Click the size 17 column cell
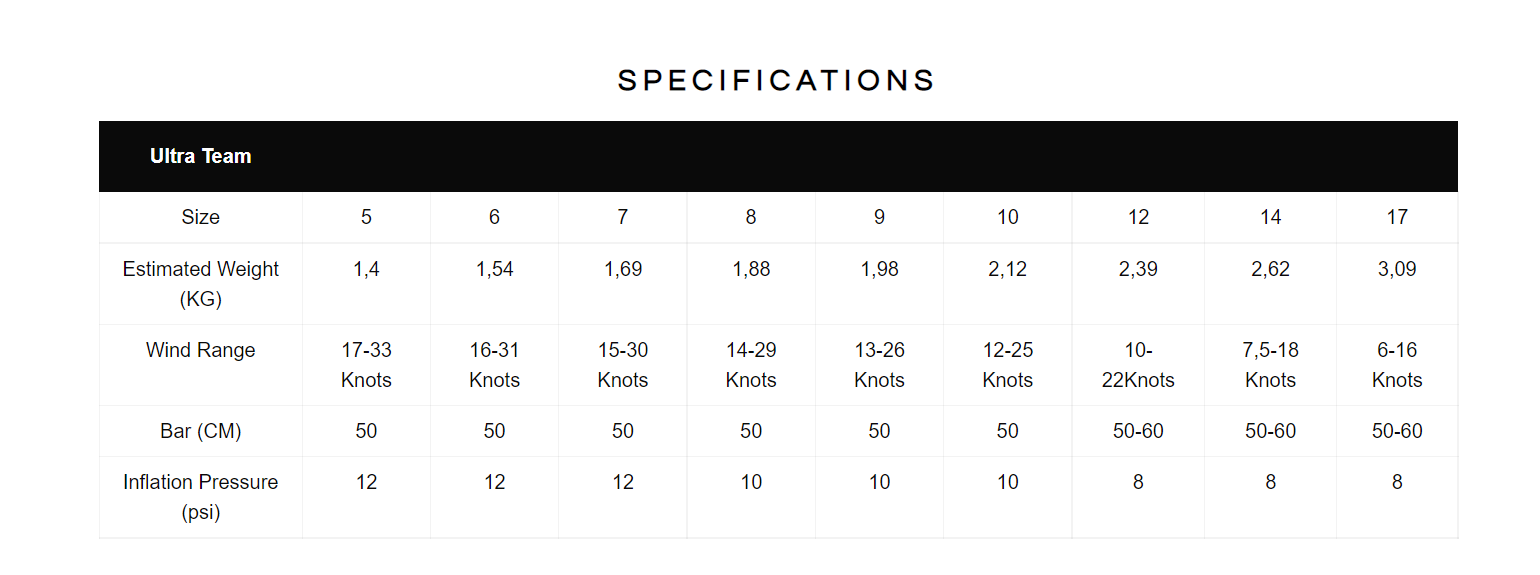Screen dimensions: 1540x575 point(1397,217)
